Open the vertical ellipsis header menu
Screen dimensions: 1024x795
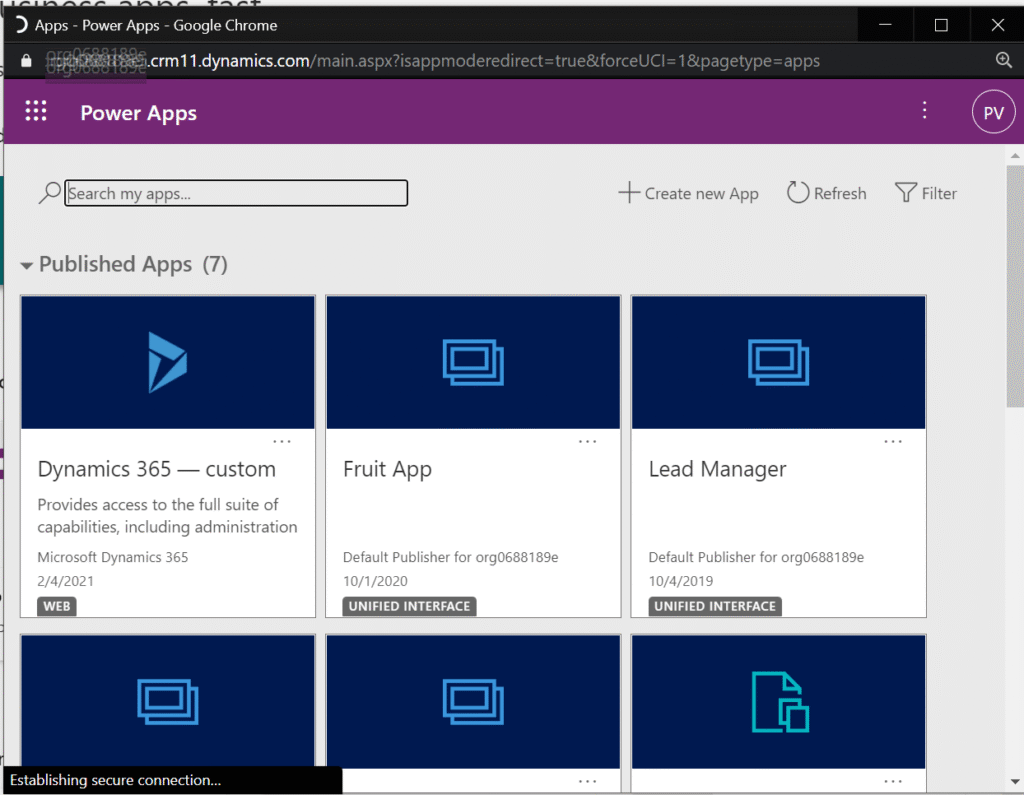tap(924, 110)
